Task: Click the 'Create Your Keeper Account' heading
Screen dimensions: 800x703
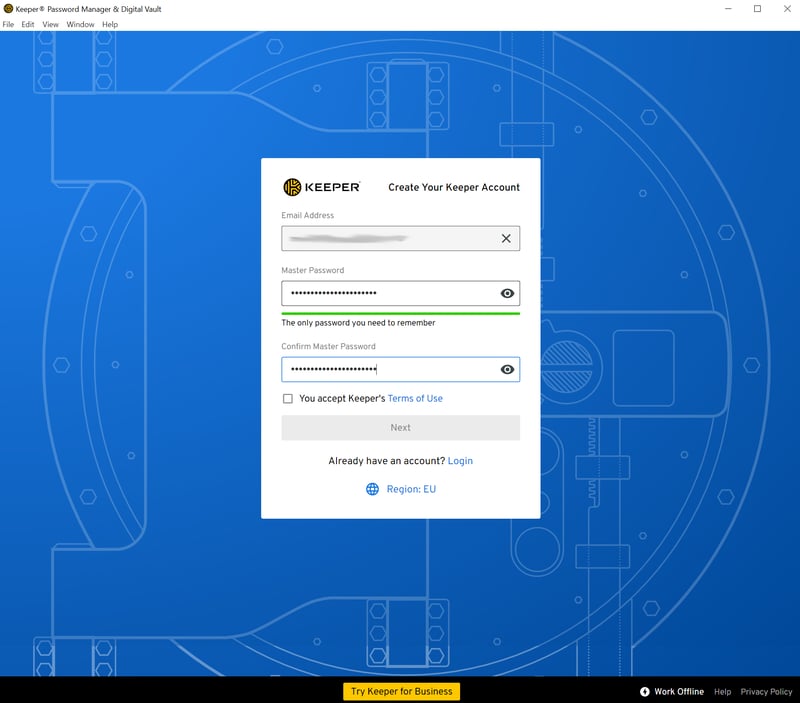Action: pos(454,187)
